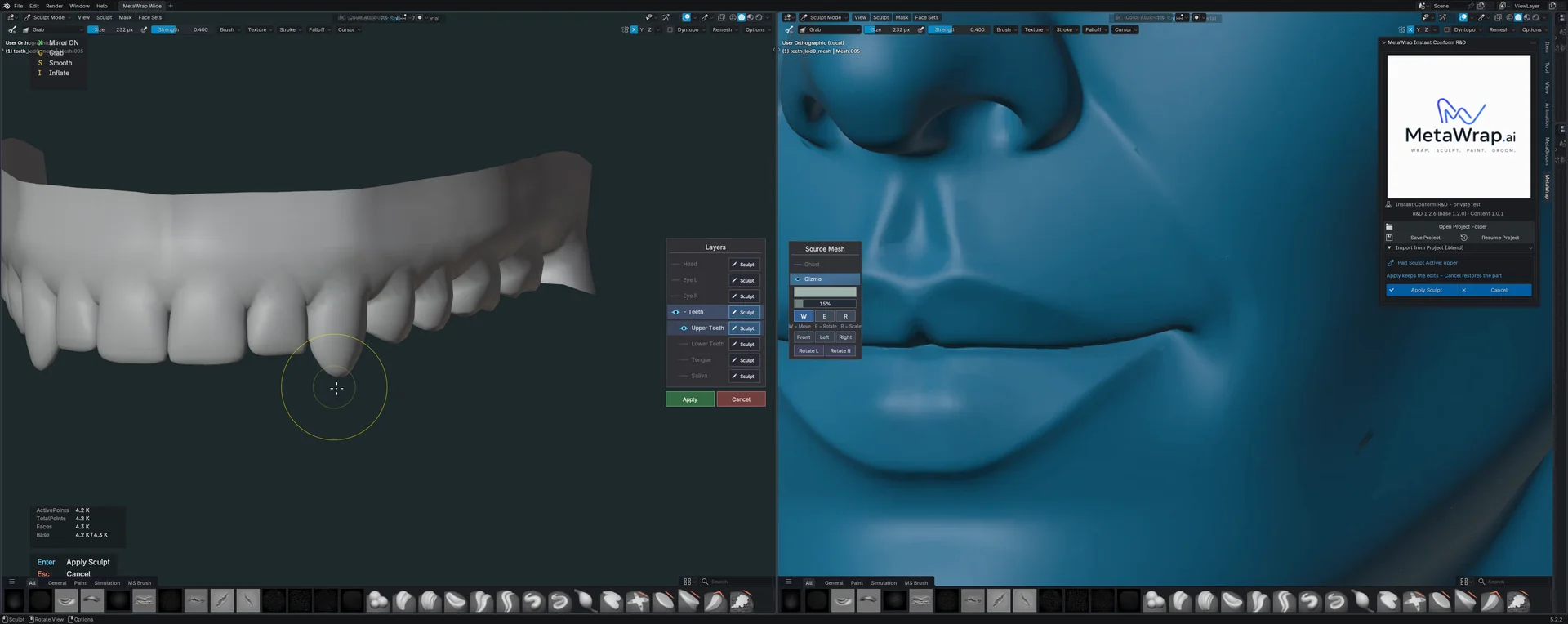Click Sculpt pencil for Head layer

click(744, 265)
